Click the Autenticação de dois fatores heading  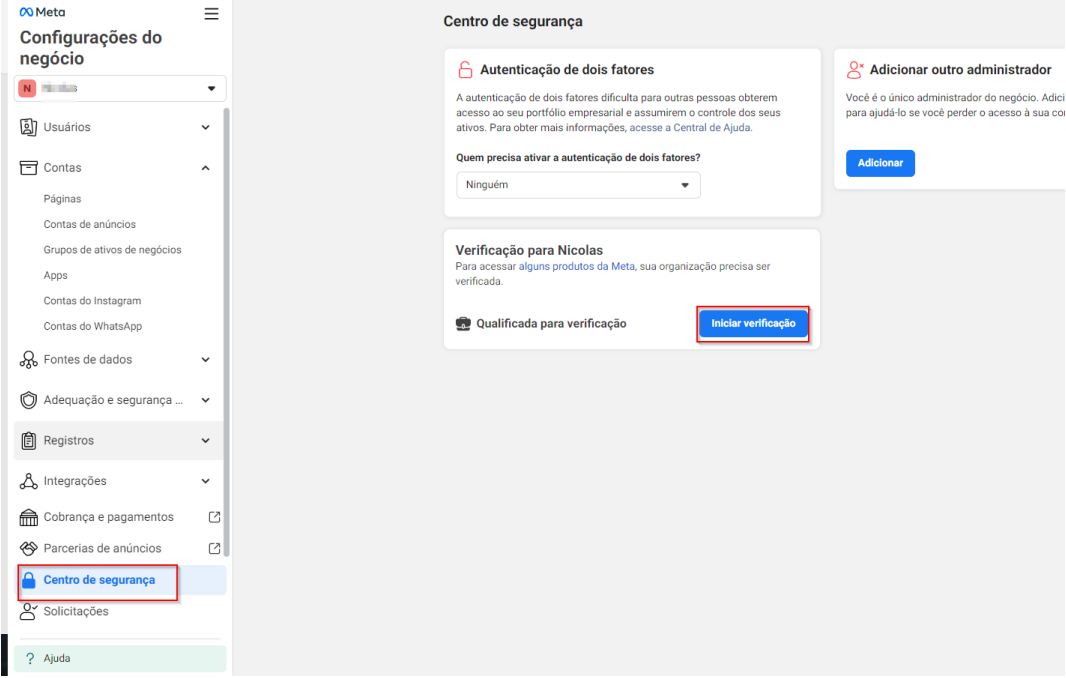coord(567,69)
